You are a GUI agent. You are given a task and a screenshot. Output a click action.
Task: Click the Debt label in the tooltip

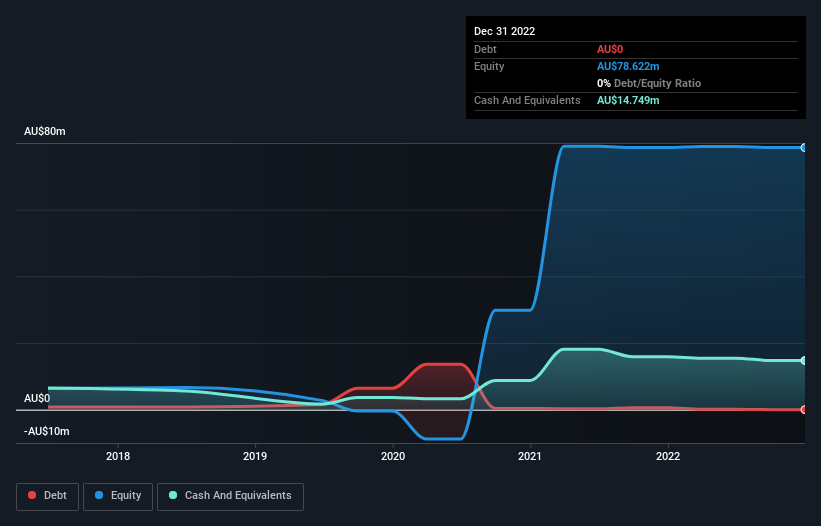coord(485,49)
